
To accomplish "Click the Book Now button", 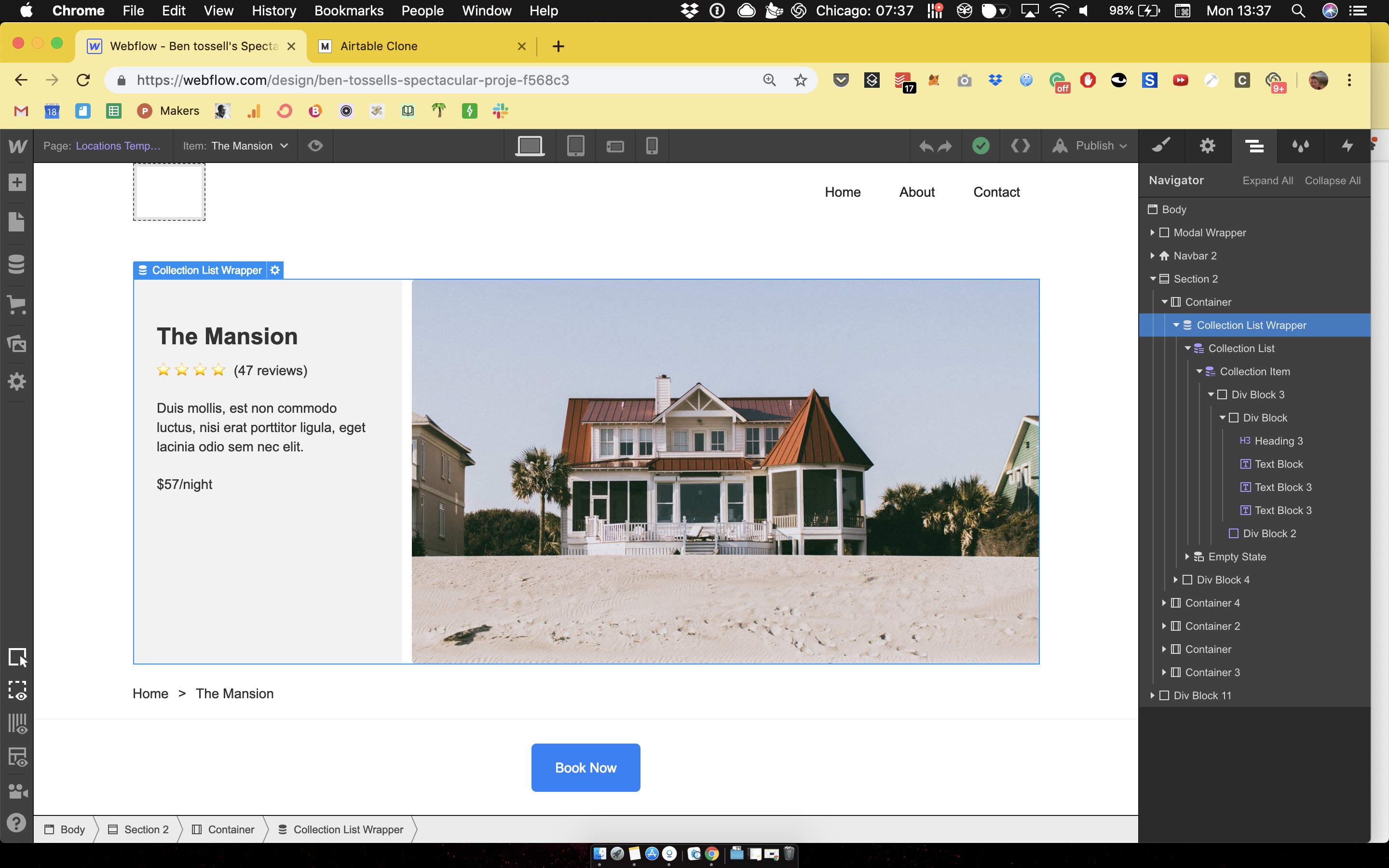I will 586,768.
